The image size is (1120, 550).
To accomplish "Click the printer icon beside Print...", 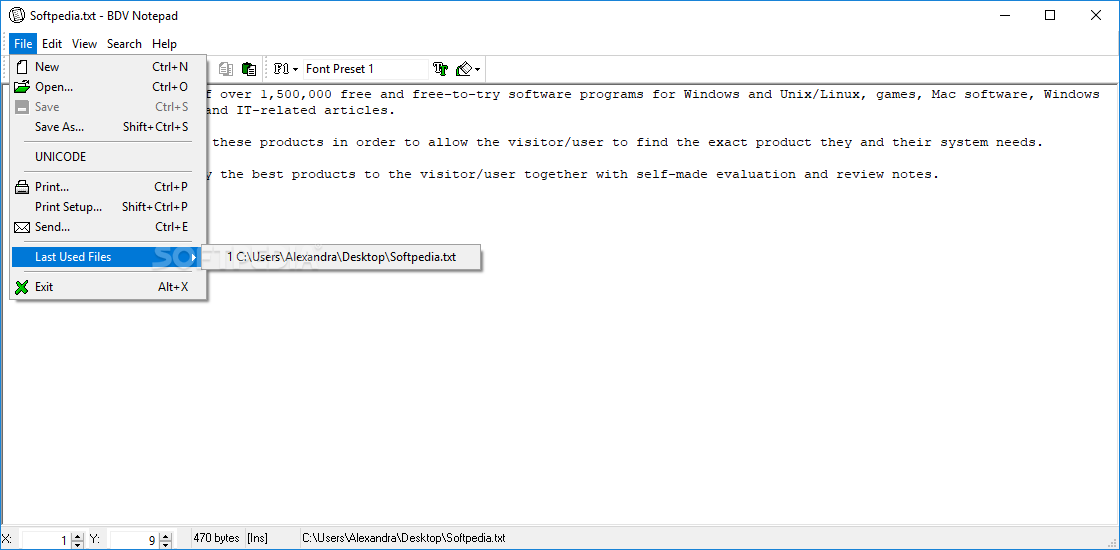I will tap(22, 187).
